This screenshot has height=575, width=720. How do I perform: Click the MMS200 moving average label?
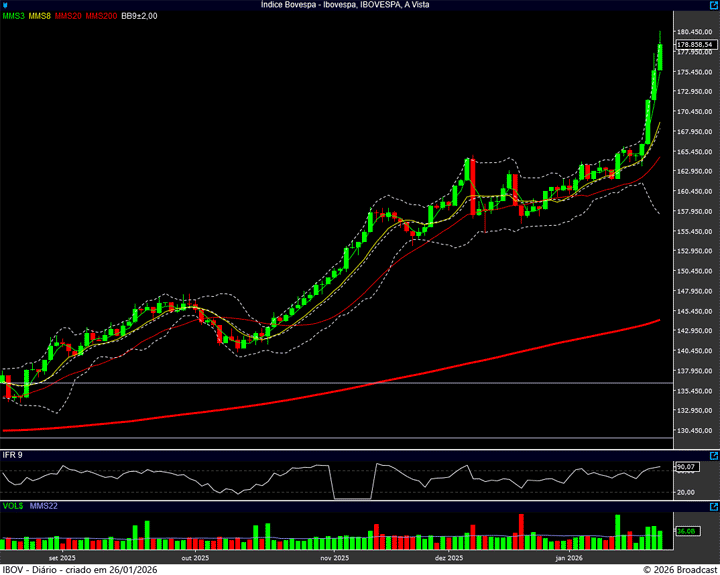(100, 16)
